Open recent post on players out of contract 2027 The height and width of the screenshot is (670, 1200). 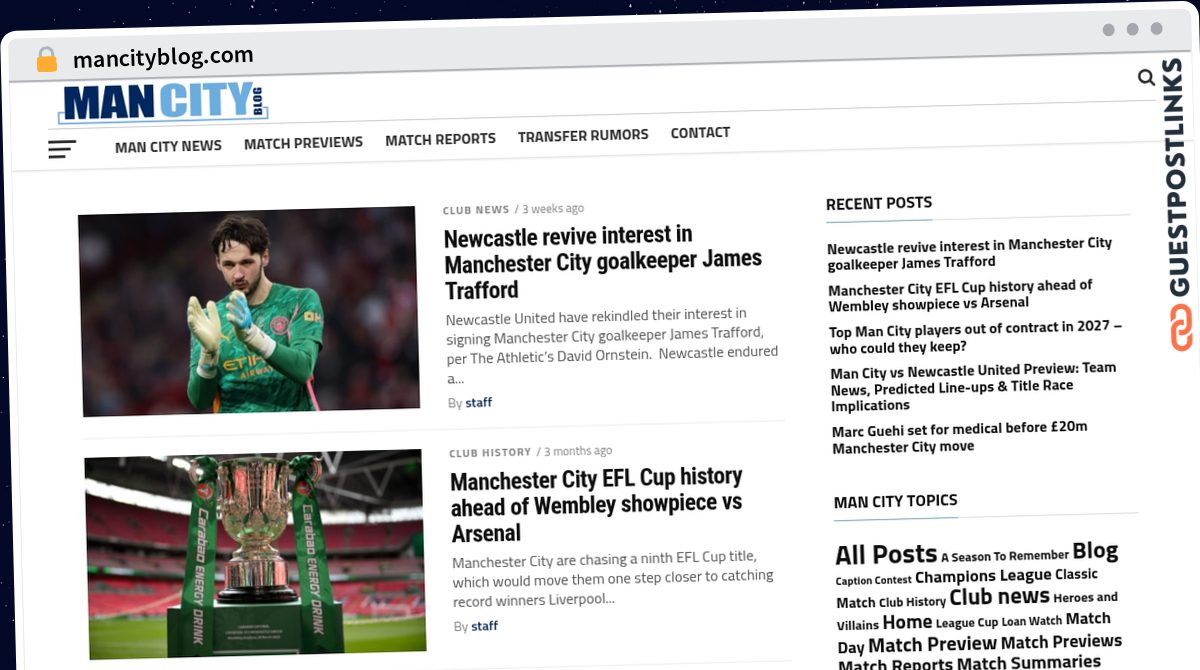pyautogui.click(x=975, y=337)
